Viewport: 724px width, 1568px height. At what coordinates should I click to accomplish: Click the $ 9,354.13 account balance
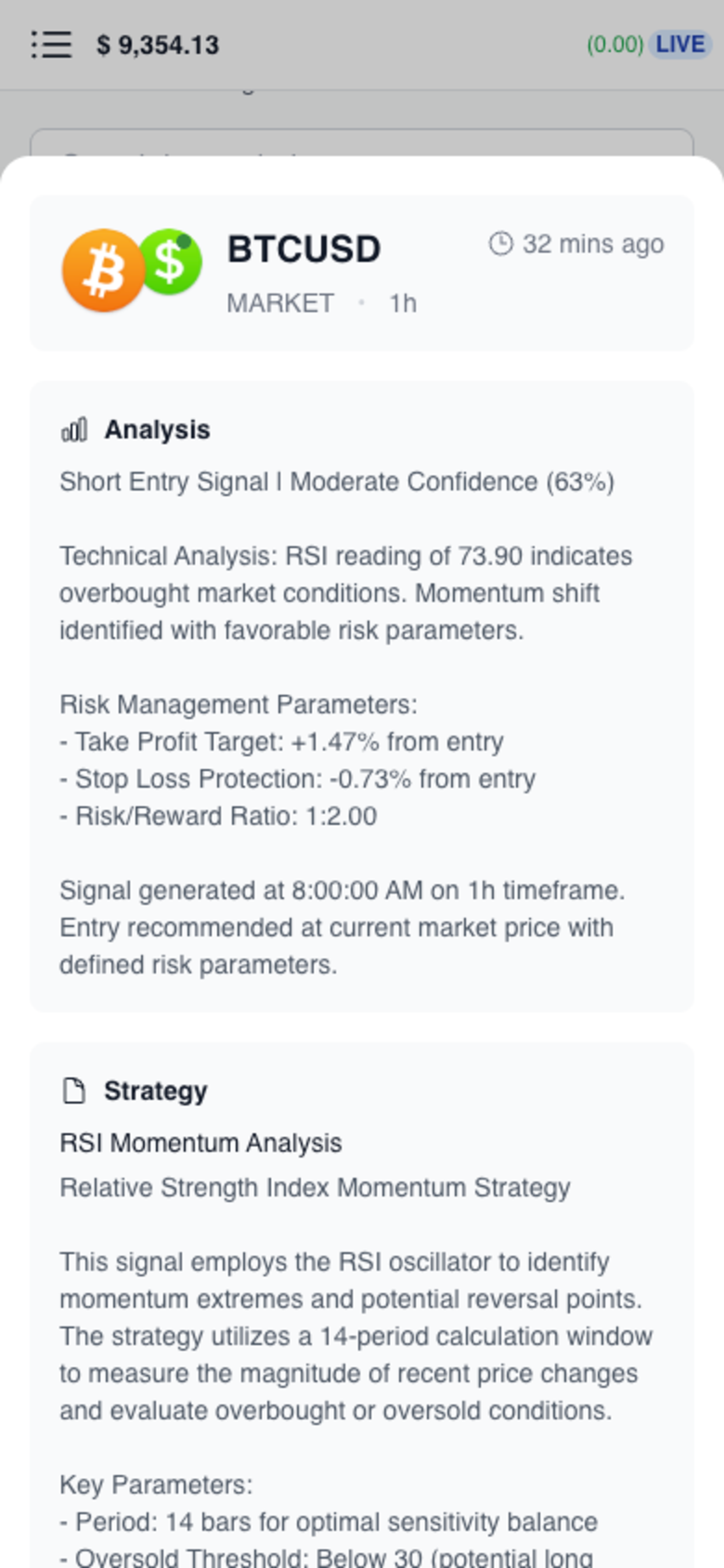pos(157,45)
